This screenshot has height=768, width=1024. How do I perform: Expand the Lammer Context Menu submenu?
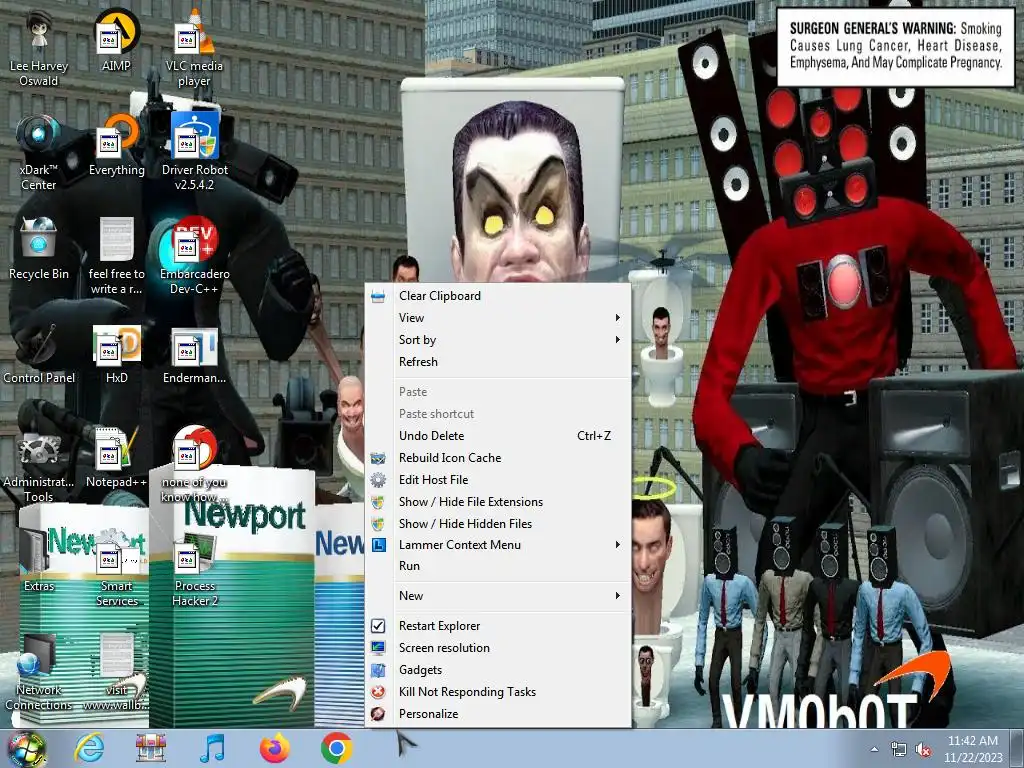(x=498, y=545)
